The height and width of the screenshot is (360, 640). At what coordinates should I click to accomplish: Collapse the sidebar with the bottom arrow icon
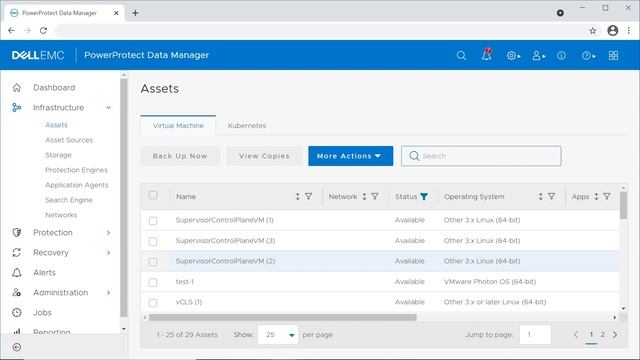(x=17, y=347)
